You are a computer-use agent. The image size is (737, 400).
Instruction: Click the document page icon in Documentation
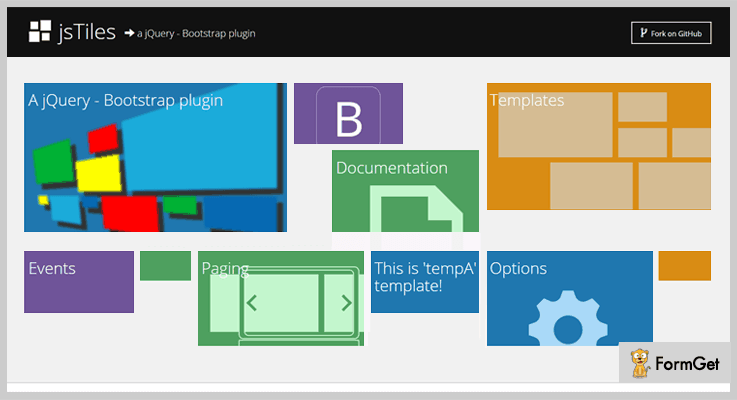[416, 209]
